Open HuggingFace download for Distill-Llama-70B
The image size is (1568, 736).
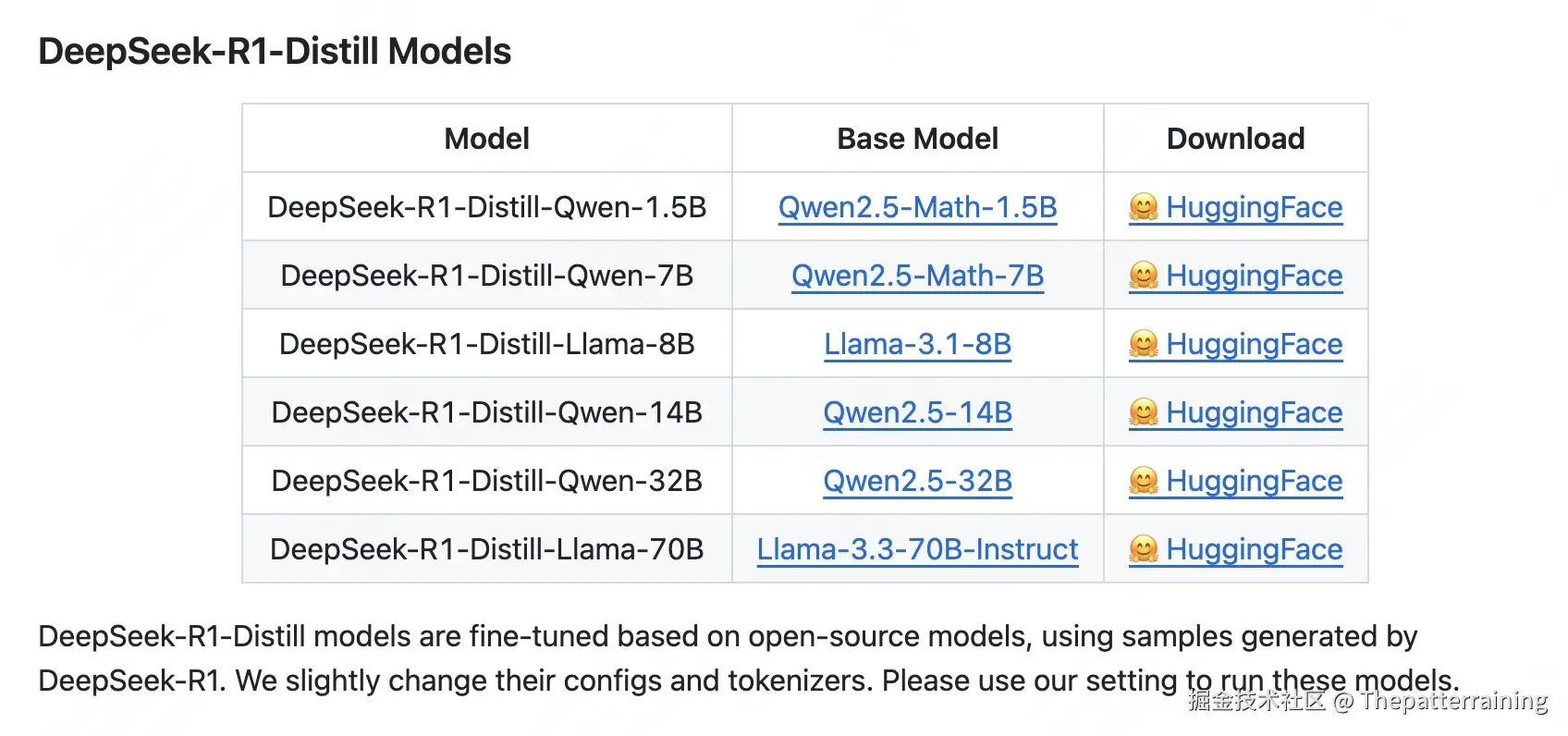point(1254,549)
